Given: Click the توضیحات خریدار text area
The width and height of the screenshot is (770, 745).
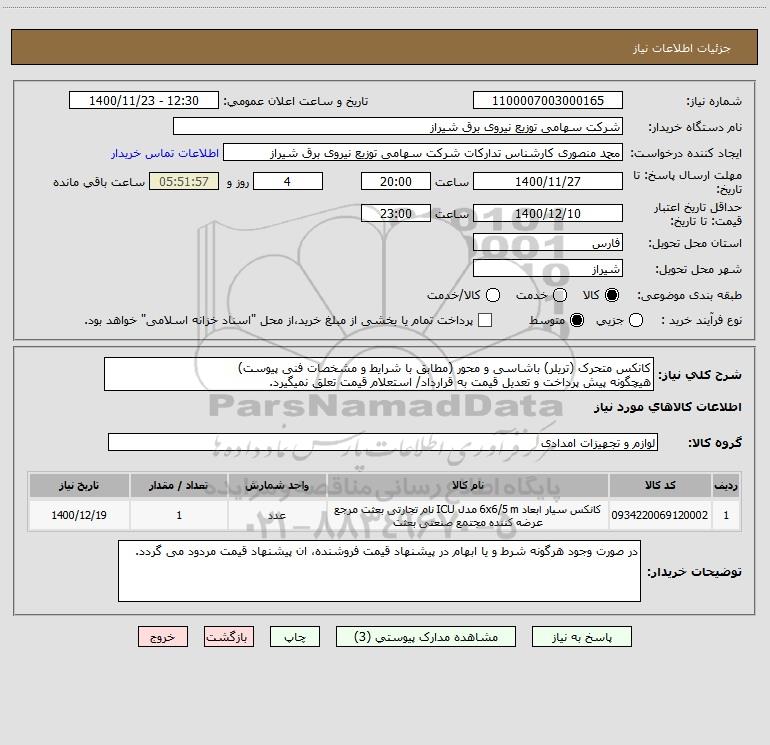Looking at the screenshot, I should coord(379,571).
